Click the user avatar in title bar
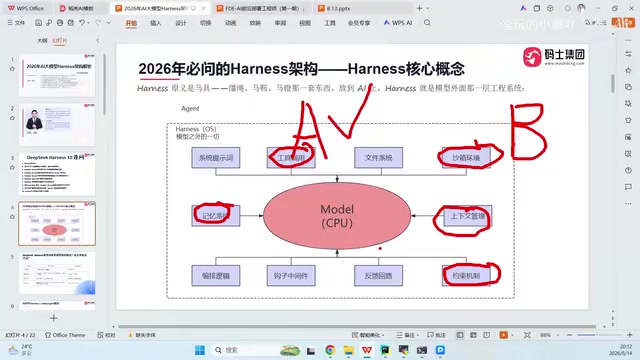The height and width of the screenshot is (360, 640). coord(581,8)
